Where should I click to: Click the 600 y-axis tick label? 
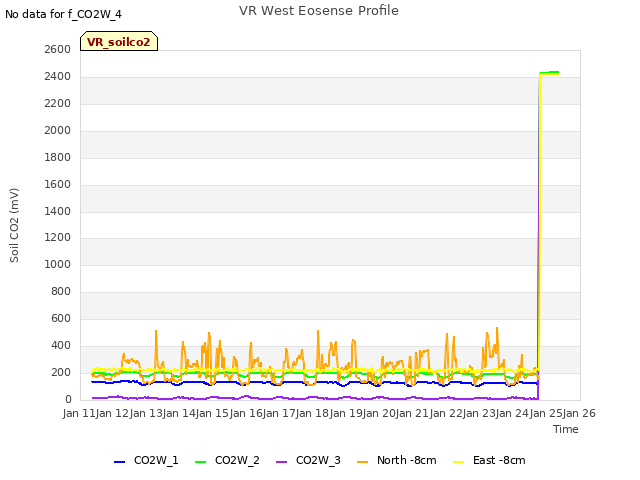pos(61,318)
